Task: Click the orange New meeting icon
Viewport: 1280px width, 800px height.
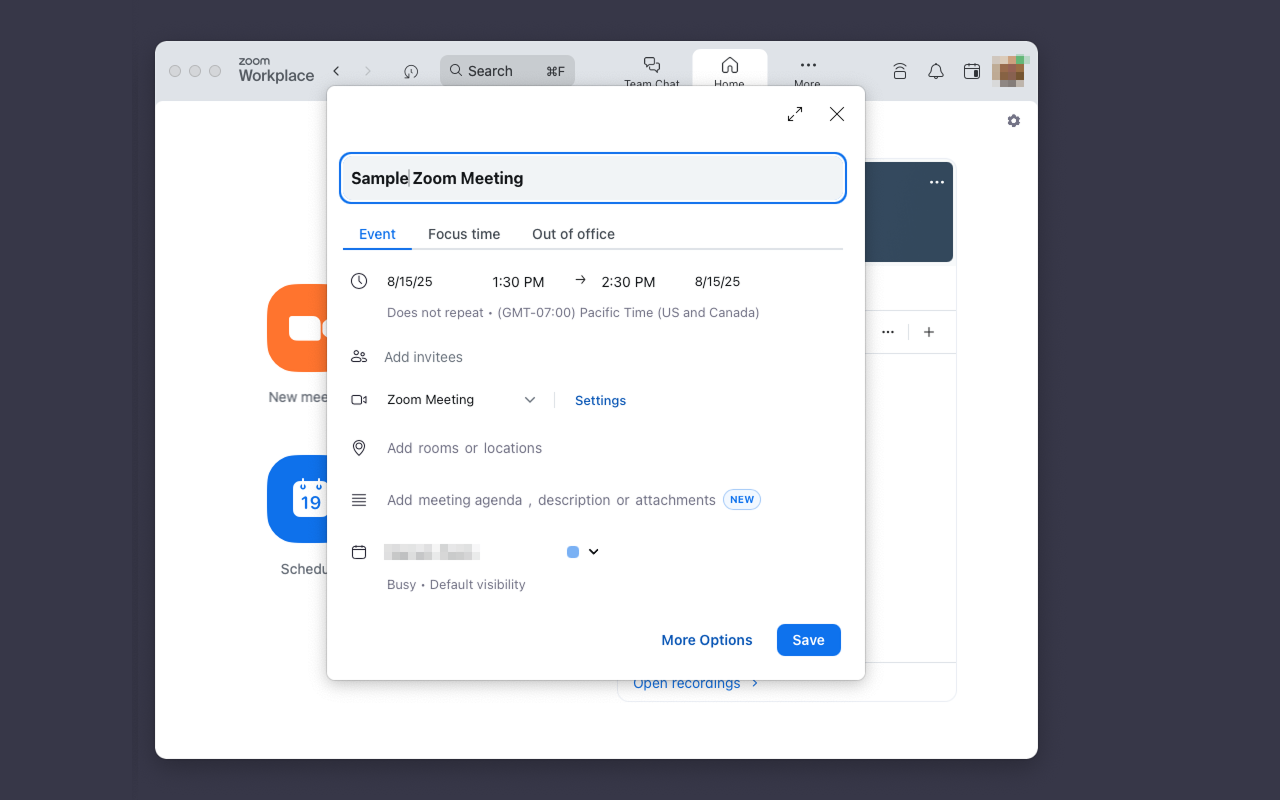Action: (x=297, y=328)
